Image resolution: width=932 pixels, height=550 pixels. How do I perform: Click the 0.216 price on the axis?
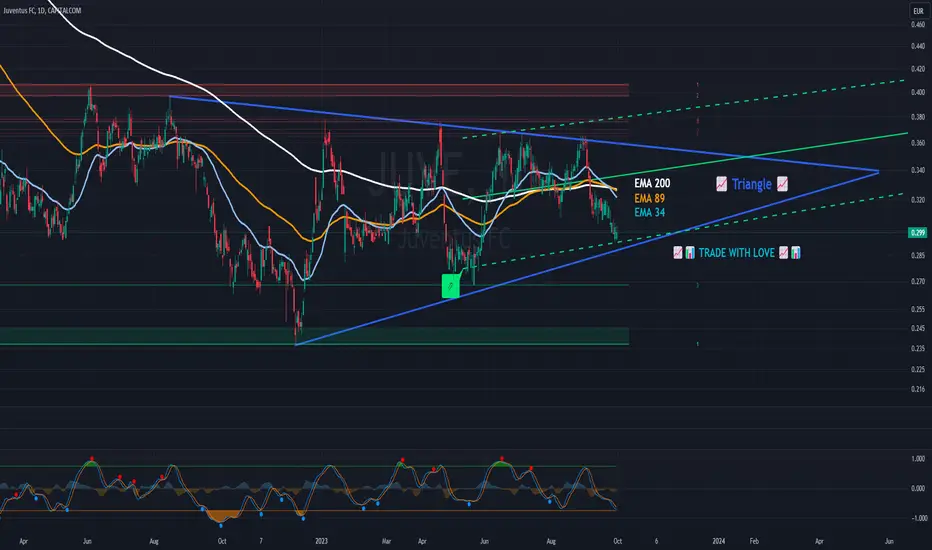tap(918, 389)
